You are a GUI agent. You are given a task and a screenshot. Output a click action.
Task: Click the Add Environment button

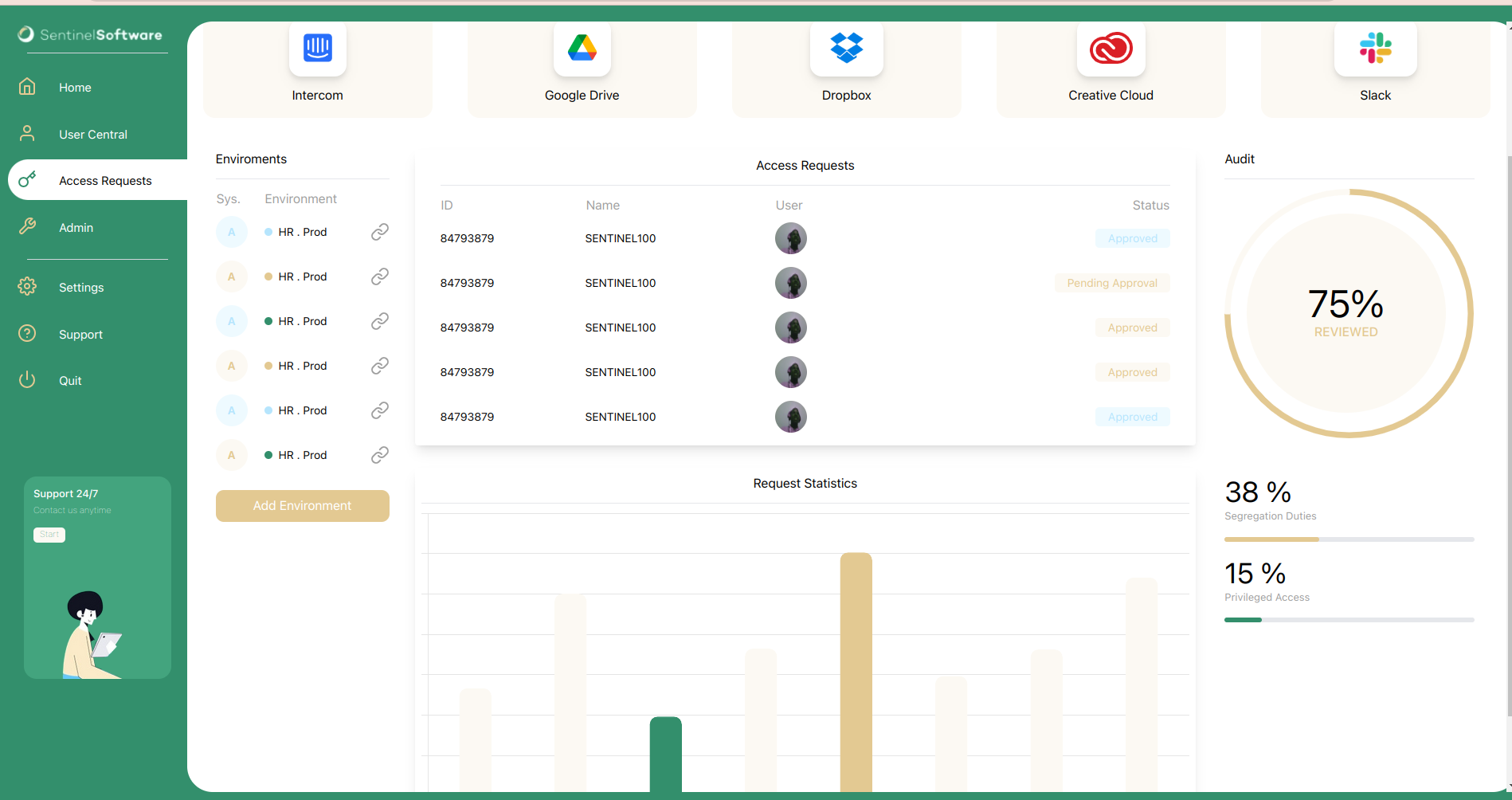tap(303, 506)
